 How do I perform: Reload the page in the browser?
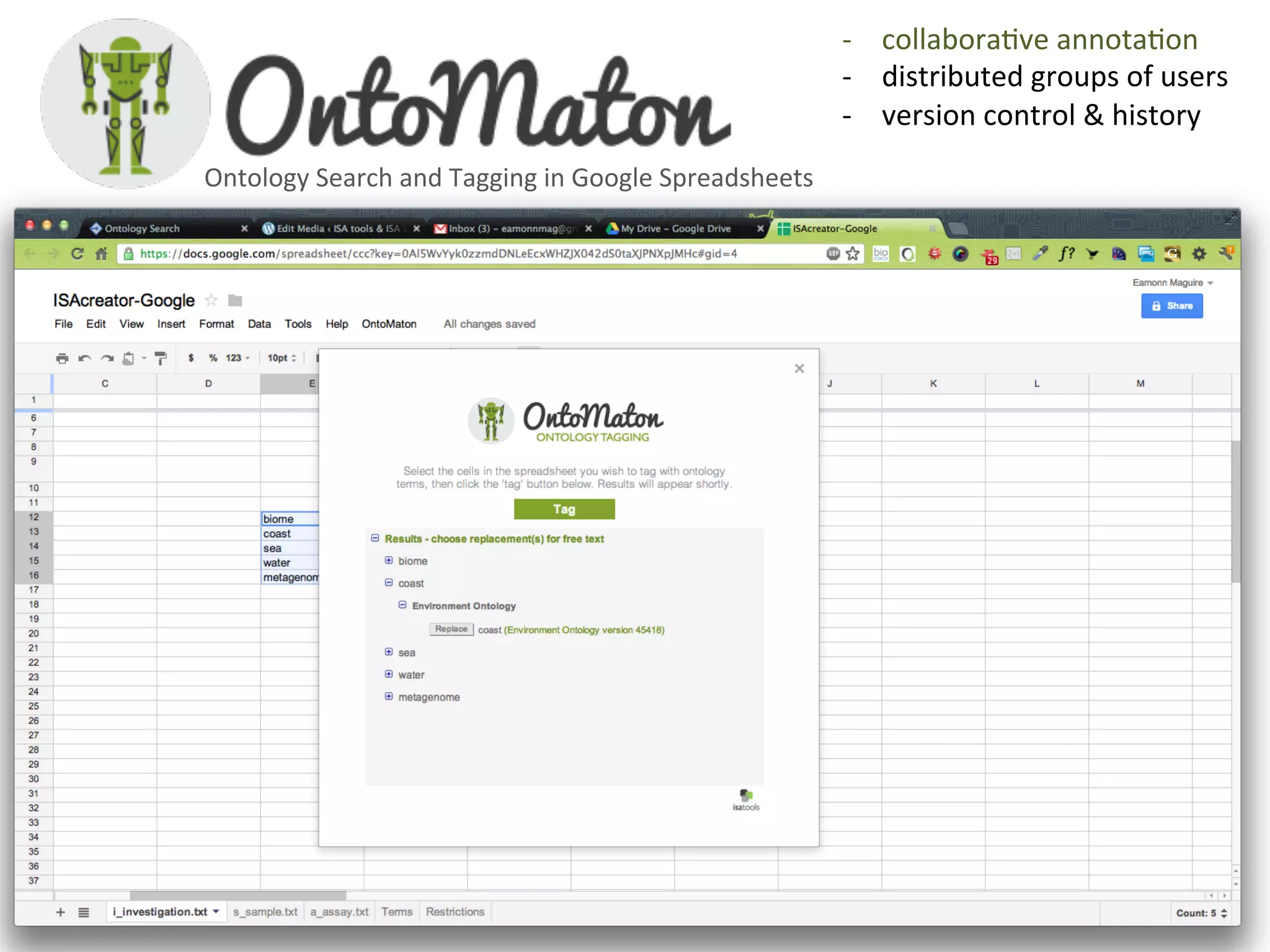(x=77, y=253)
